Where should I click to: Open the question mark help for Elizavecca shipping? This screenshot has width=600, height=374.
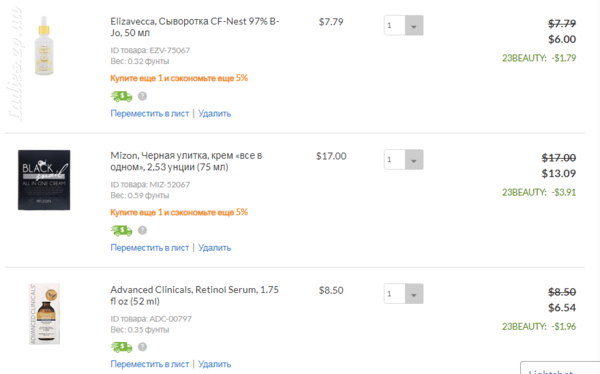142,96
